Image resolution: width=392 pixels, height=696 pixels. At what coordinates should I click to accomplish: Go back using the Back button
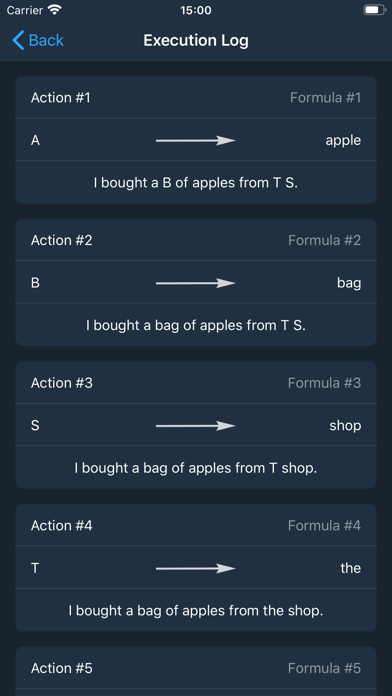point(38,40)
